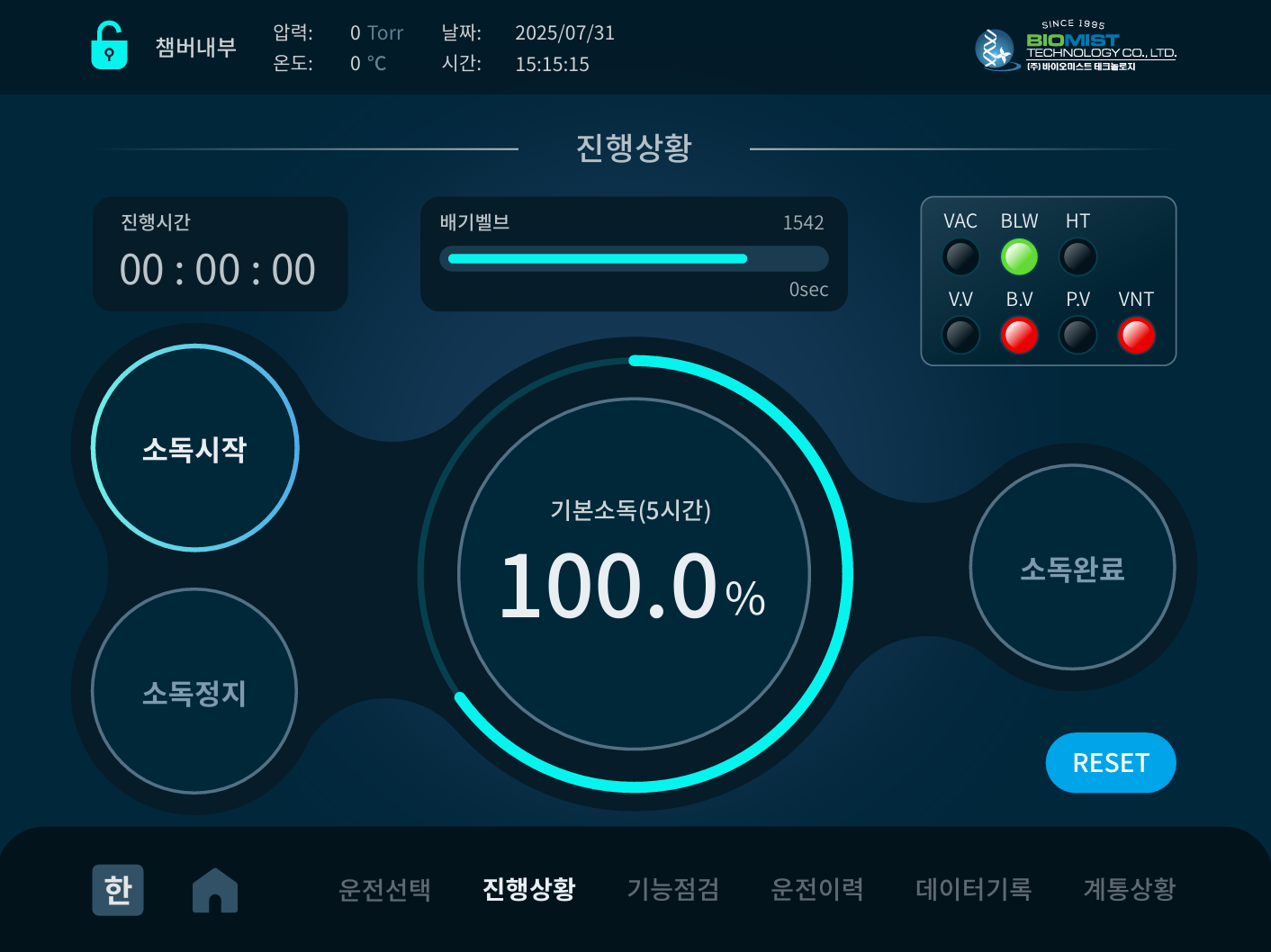Go to the home screen icon
This screenshot has height=952, width=1271.
[215, 890]
